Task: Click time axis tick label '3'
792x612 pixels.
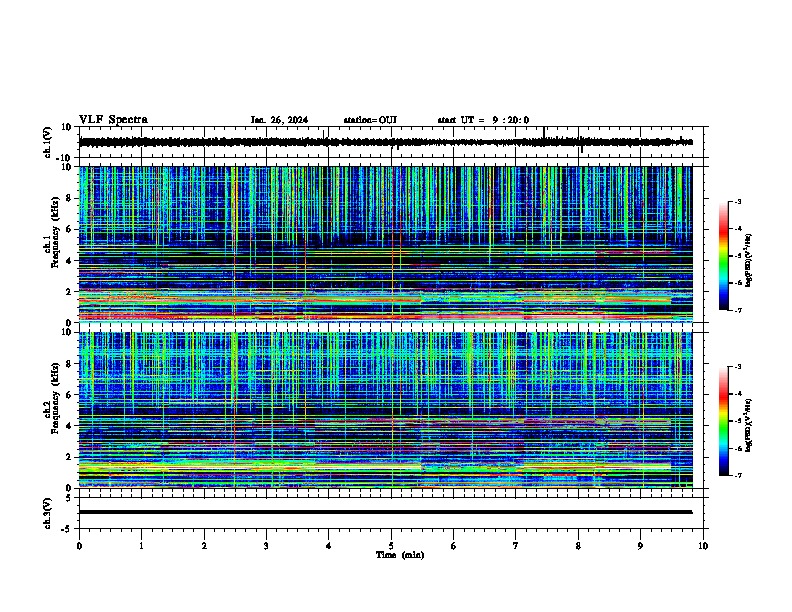Action: (x=266, y=546)
